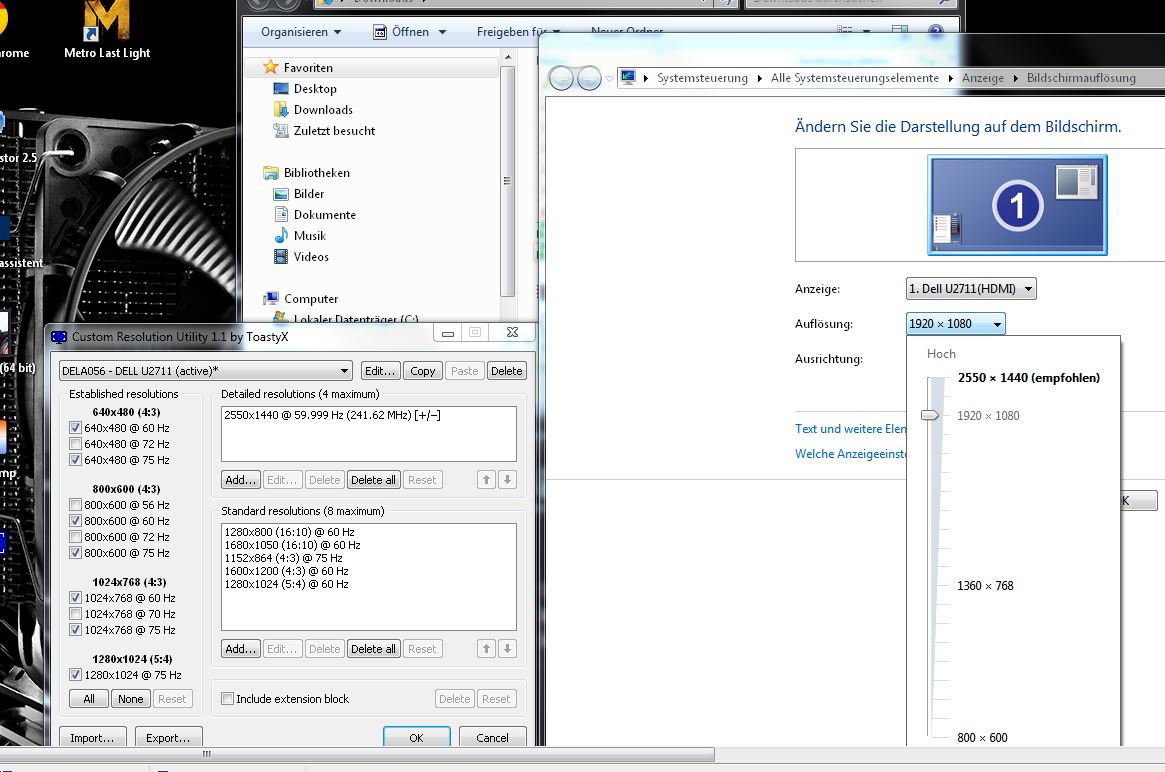Screen dimensions: 1165x772
Task: Uncheck 1280x1024 @ 75 Hz
Action: coord(75,675)
